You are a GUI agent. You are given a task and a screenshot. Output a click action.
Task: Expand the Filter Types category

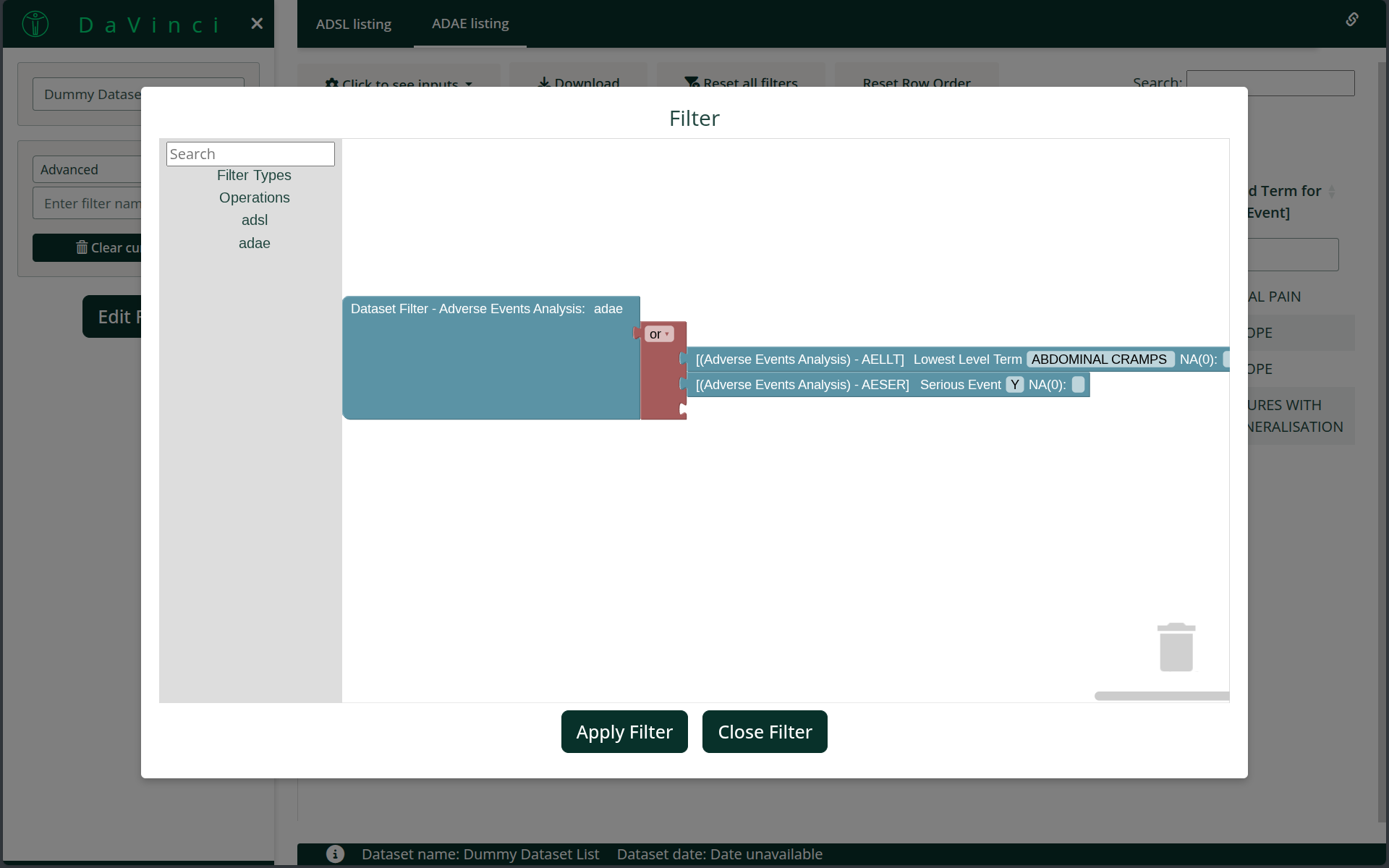click(x=254, y=175)
